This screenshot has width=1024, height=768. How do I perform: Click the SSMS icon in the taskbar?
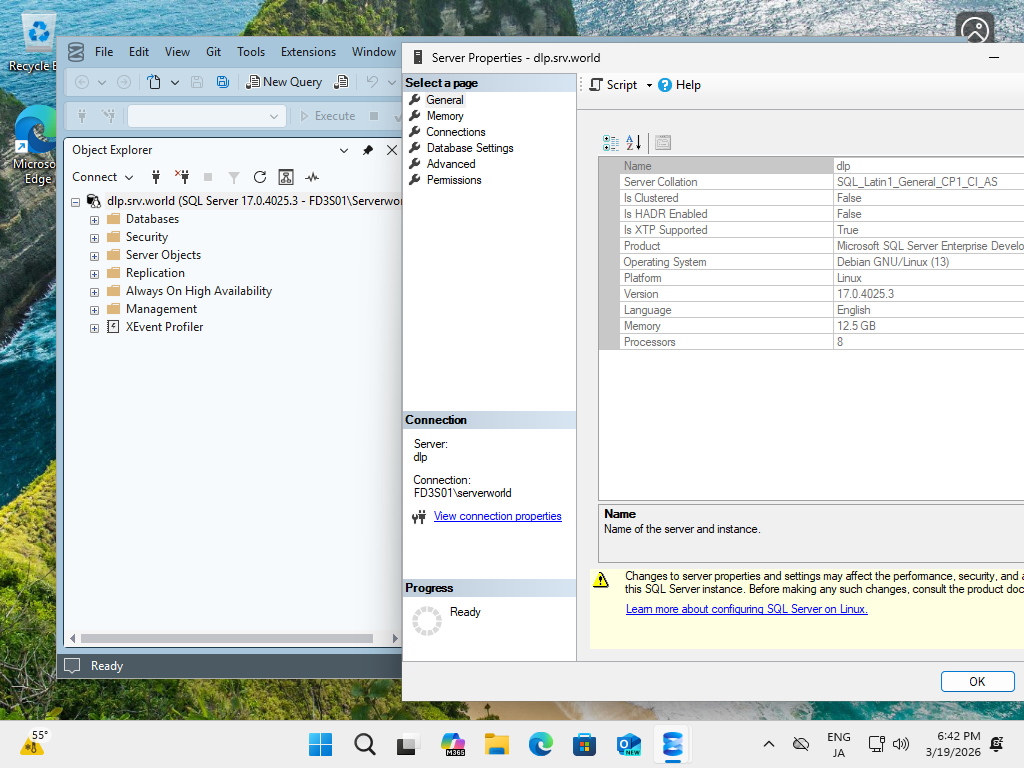672,744
